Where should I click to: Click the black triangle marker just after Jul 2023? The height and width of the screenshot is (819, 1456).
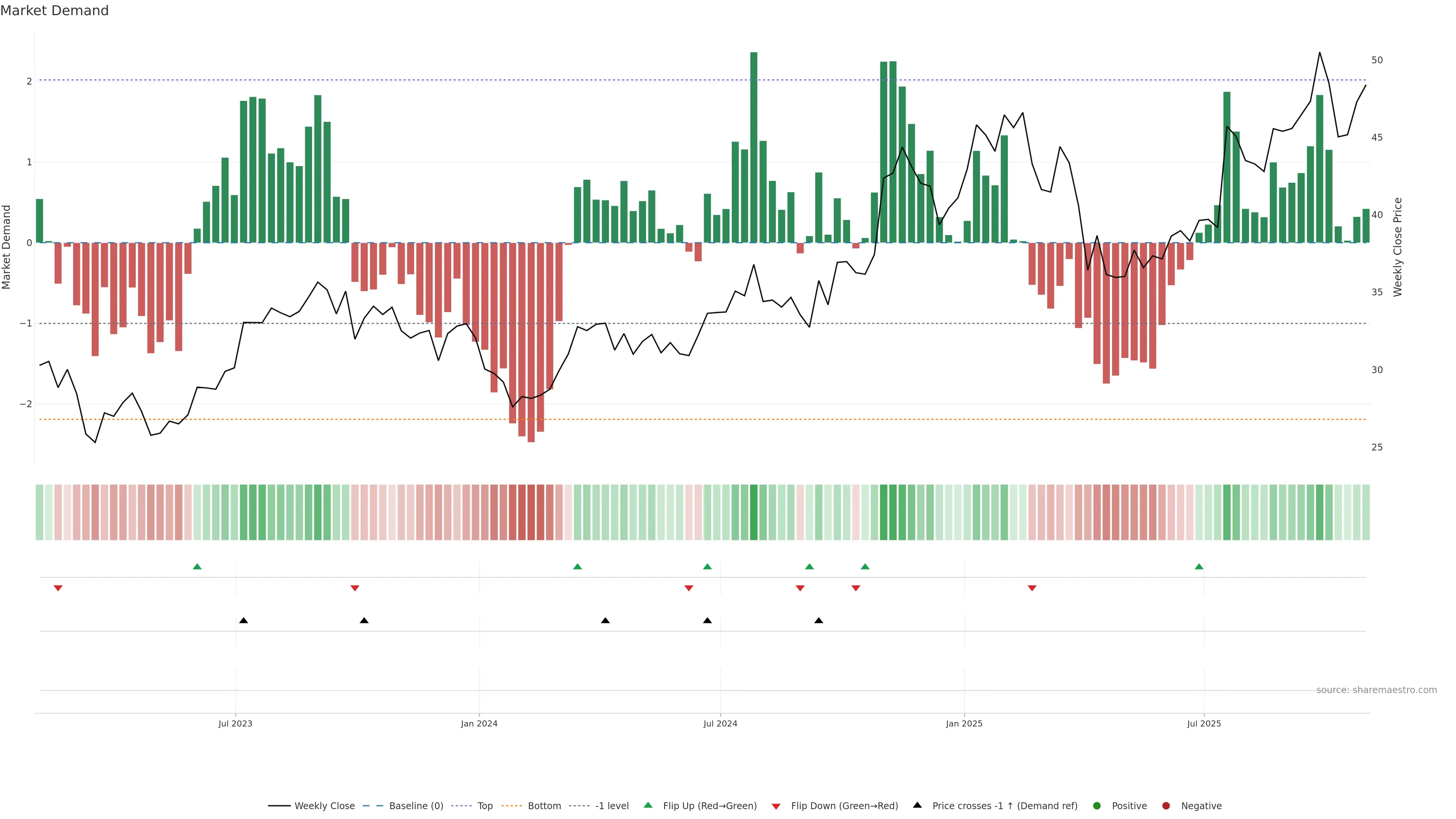point(243,621)
